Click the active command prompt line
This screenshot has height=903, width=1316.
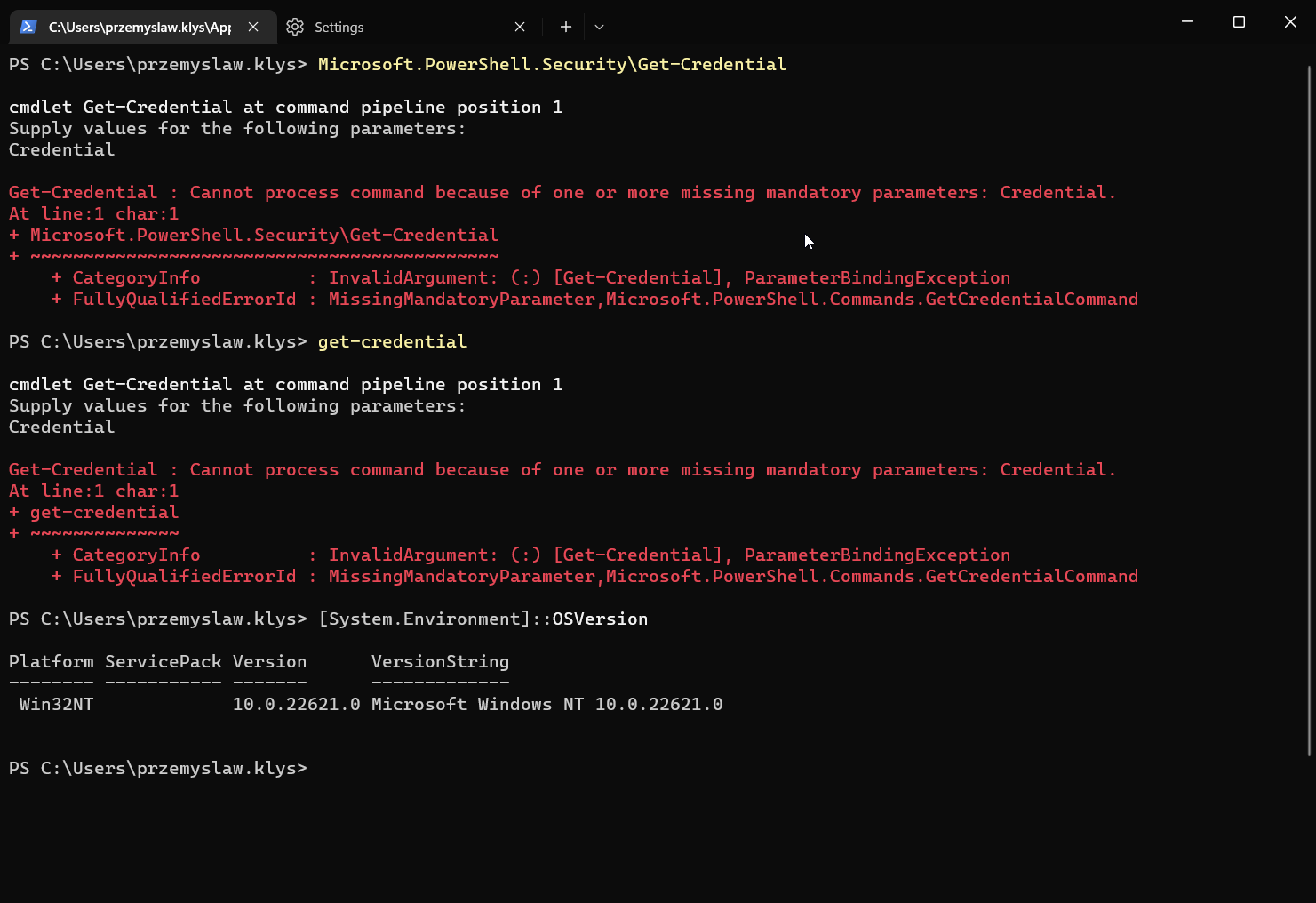pyautogui.click(x=157, y=768)
